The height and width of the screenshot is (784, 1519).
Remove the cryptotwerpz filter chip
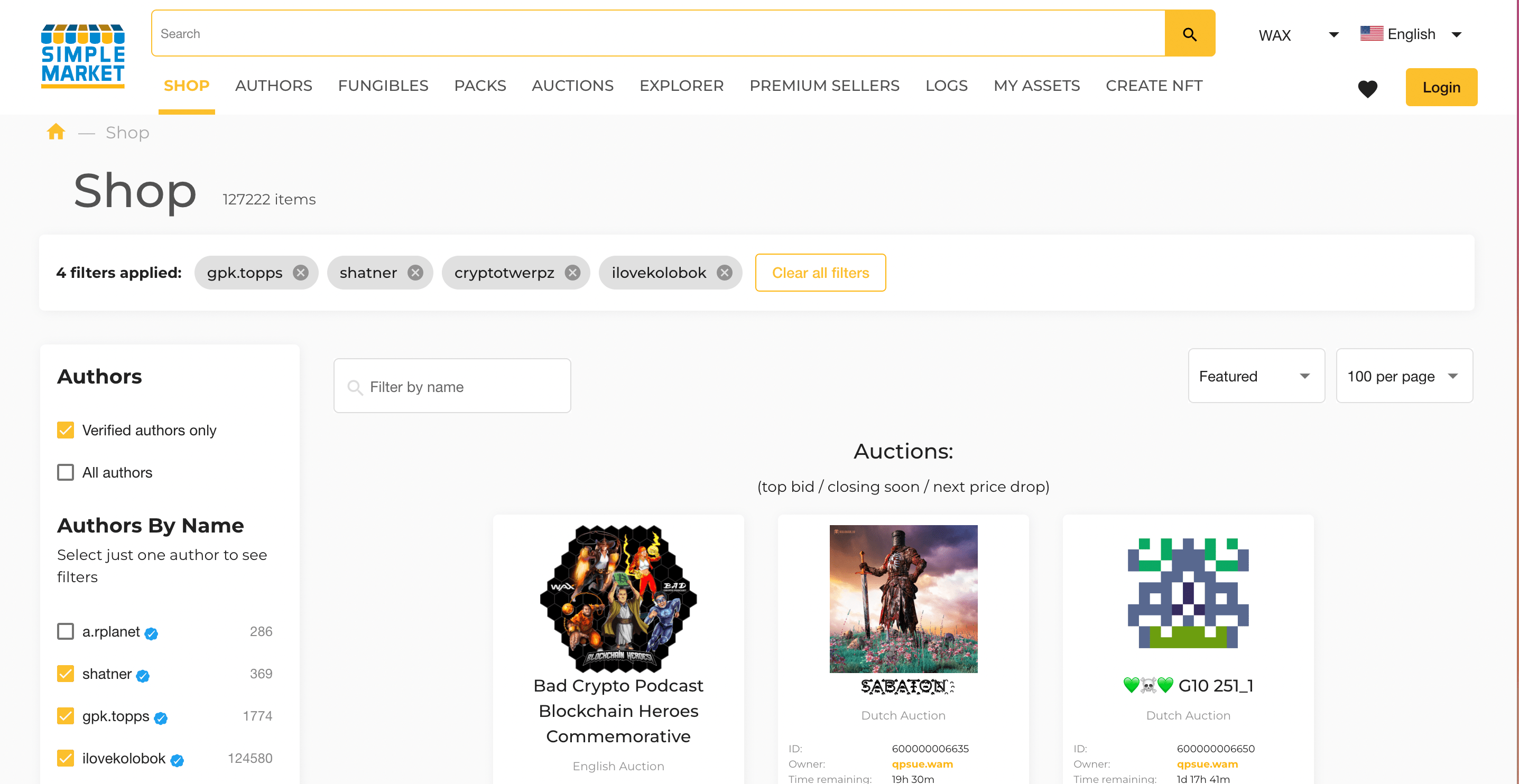pos(572,272)
